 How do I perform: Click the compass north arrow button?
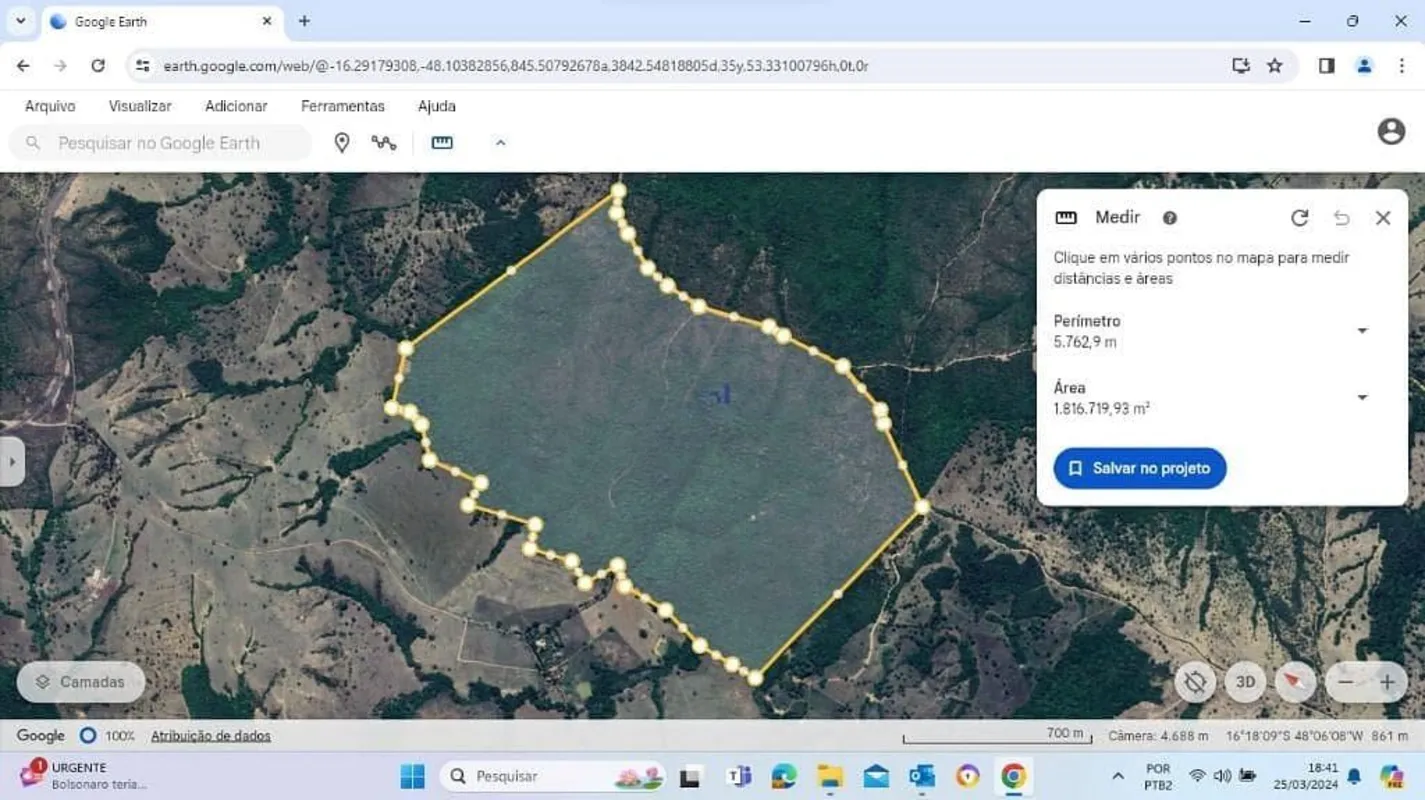(x=1295, y=682)
